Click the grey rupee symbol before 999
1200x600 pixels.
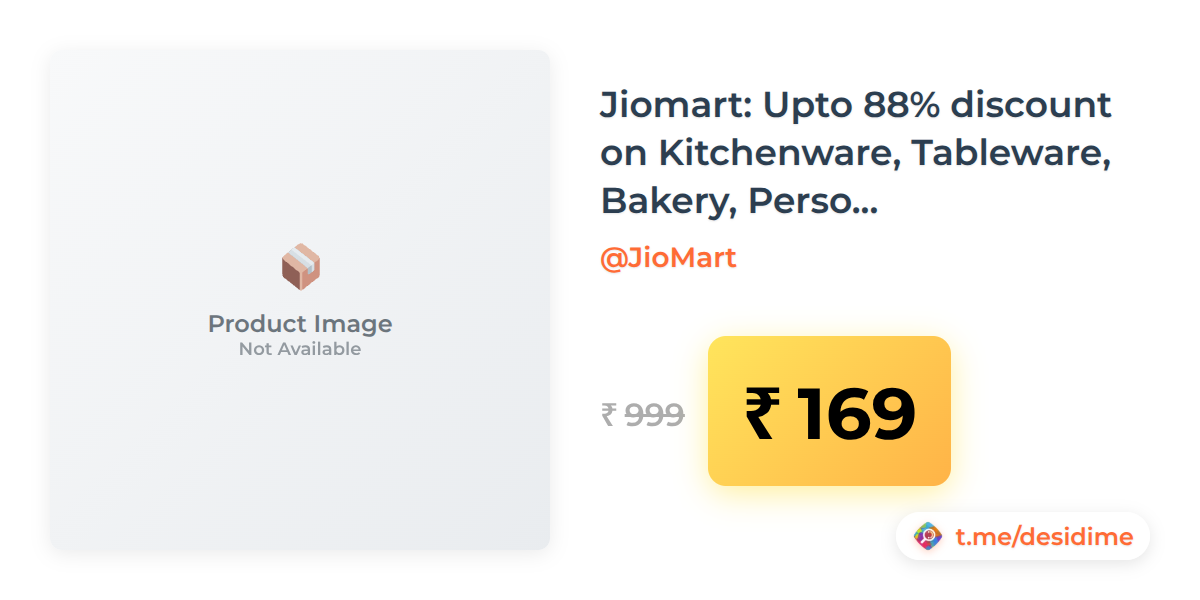608,414
